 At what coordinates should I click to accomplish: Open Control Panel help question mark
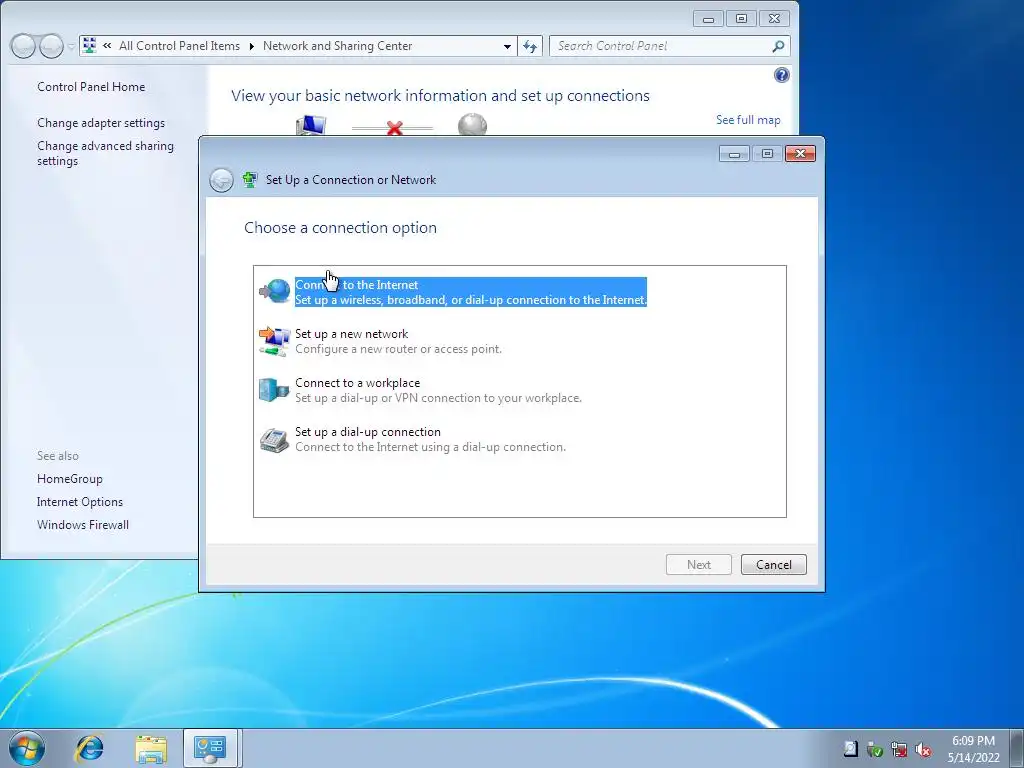coord(781,75)
